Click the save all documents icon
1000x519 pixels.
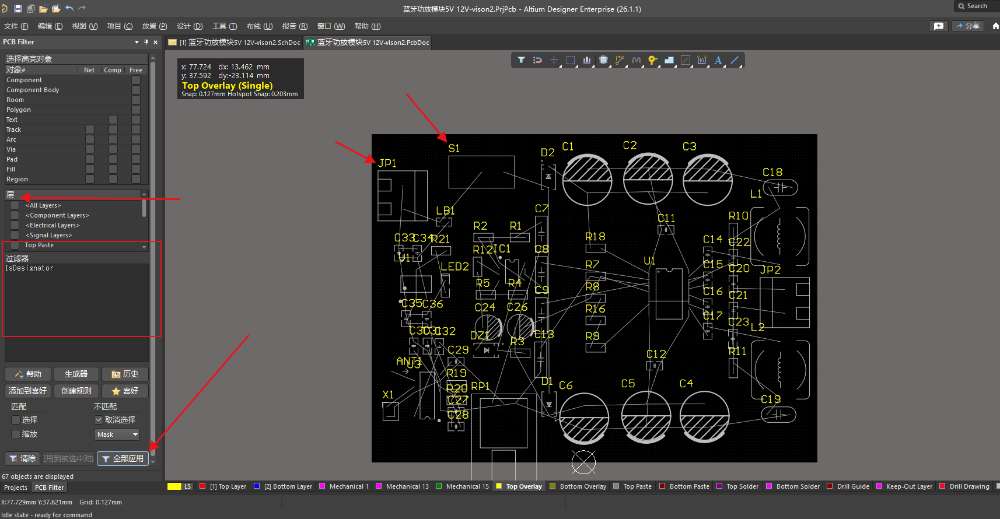(31, 8)
